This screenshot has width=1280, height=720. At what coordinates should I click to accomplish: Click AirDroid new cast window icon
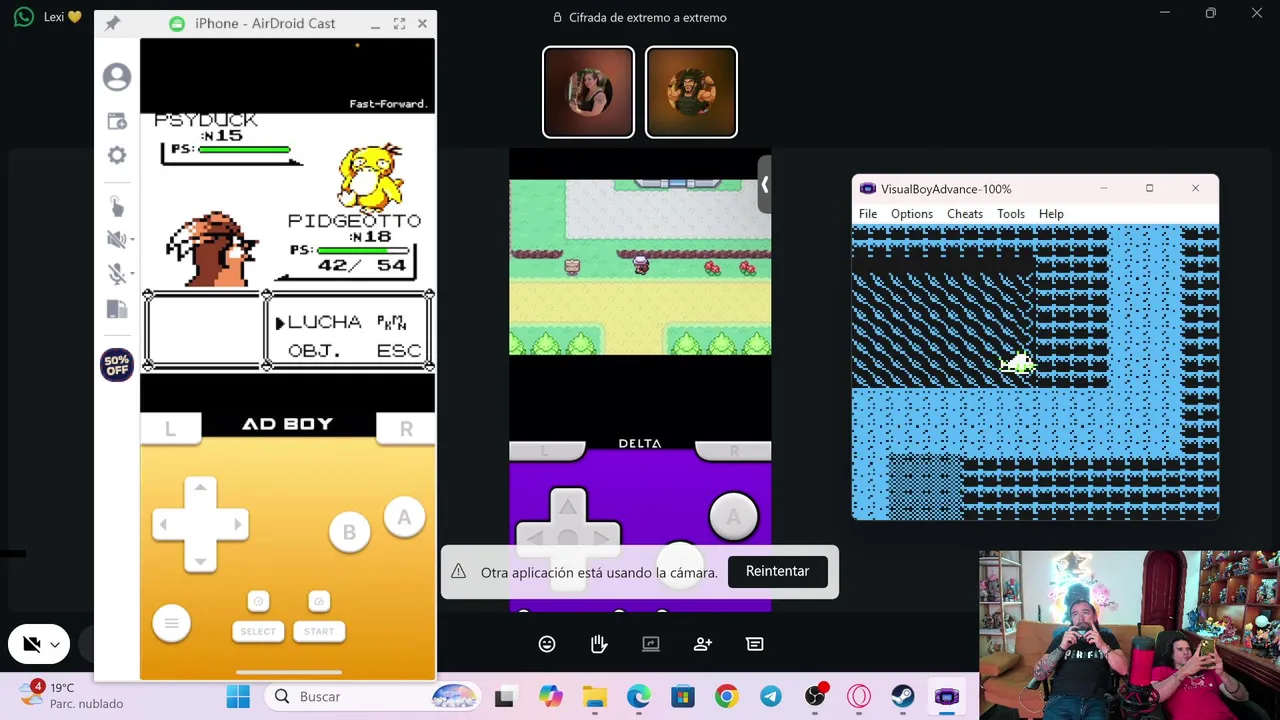[117, 121]
